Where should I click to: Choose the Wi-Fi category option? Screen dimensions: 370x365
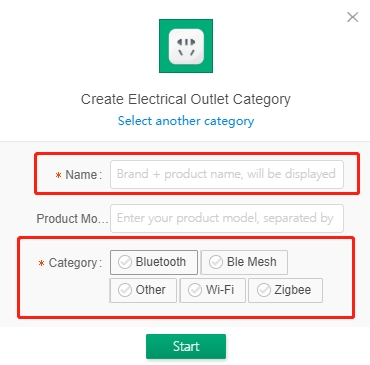[213, 290]
